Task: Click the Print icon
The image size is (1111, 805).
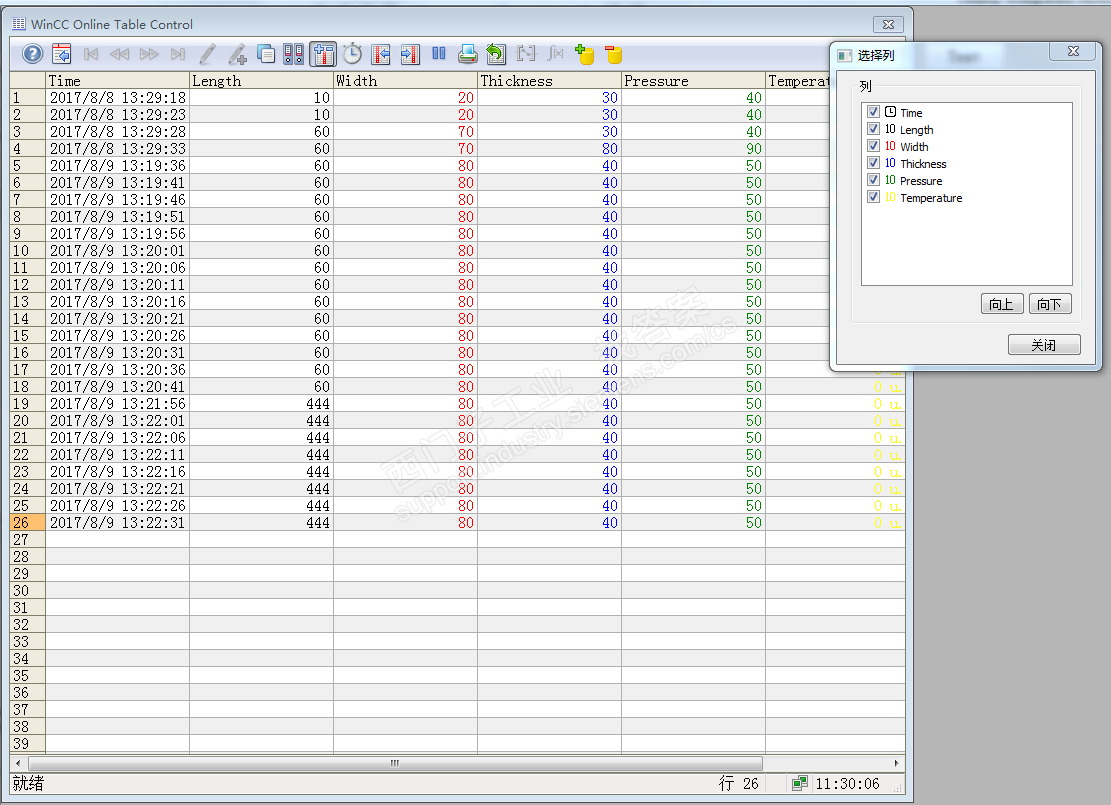Action: click(x=468, y=54)
